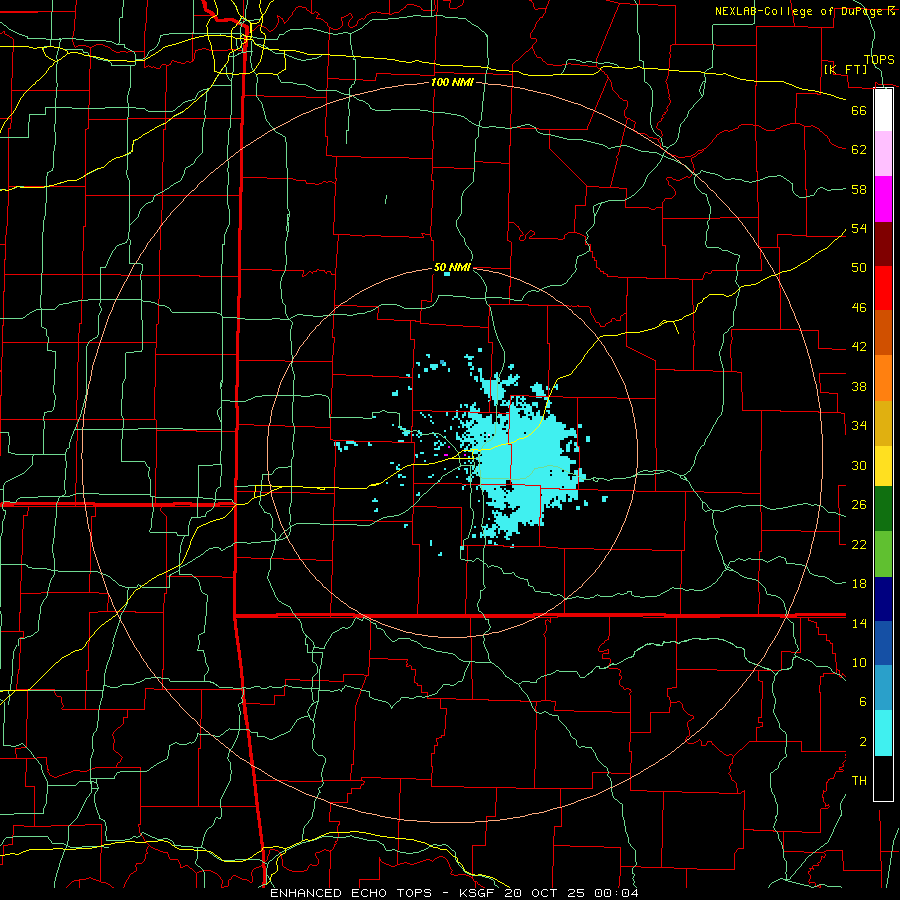The height and width of the screenshot is (900, 900).
Task: Click the 100 NMI range ring label
Action: (452, 82)
